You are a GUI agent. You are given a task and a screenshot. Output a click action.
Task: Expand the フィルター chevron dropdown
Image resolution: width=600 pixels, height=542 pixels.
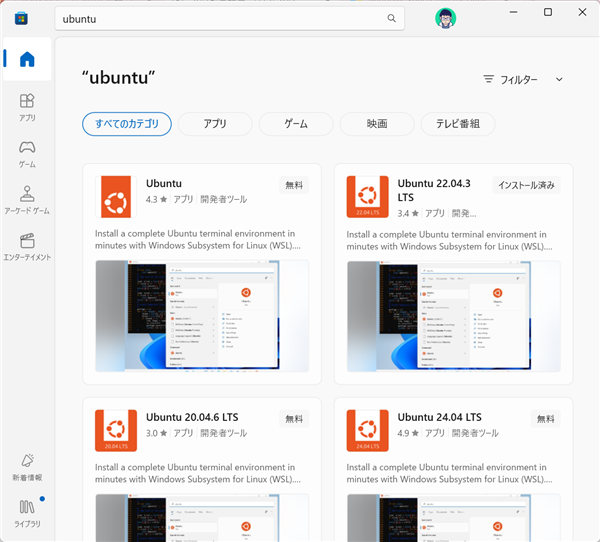tap(559, 79)
